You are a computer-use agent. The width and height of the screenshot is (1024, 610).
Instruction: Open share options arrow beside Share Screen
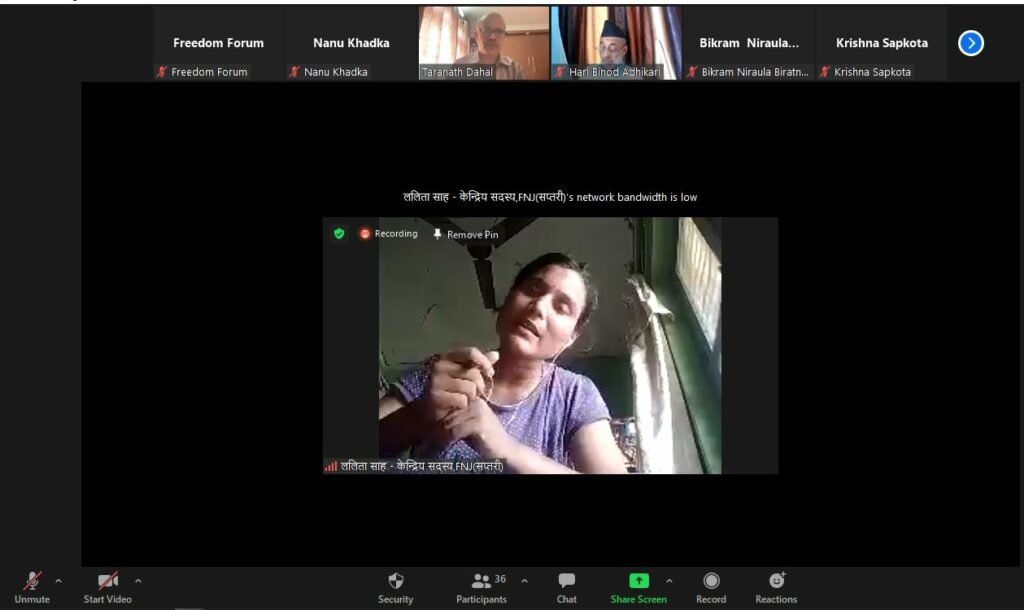tap(669, 580)
